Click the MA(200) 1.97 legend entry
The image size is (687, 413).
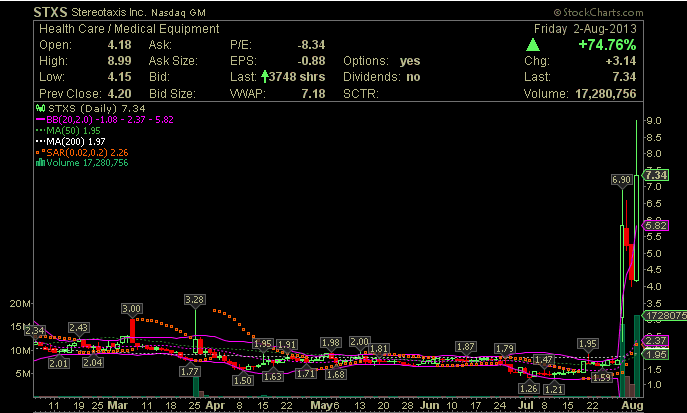[70, 141]
